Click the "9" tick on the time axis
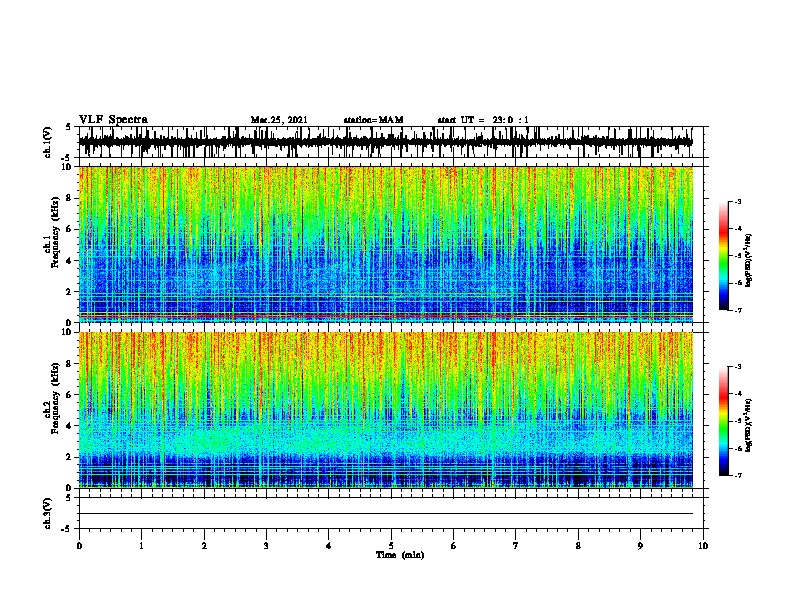792x612 pixels. [x=640, y=546]
